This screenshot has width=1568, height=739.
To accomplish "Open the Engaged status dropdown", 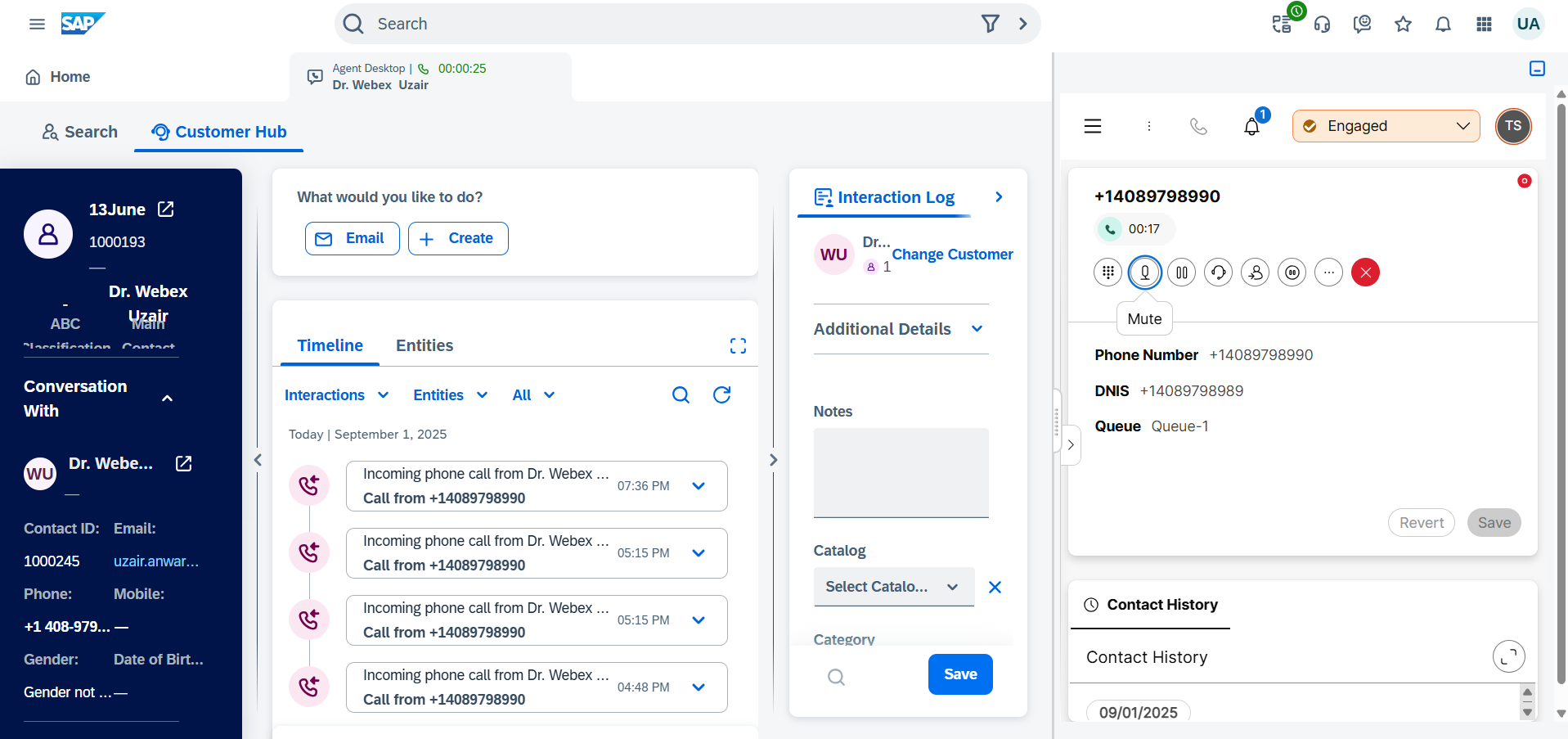I will coord(1386,126).
